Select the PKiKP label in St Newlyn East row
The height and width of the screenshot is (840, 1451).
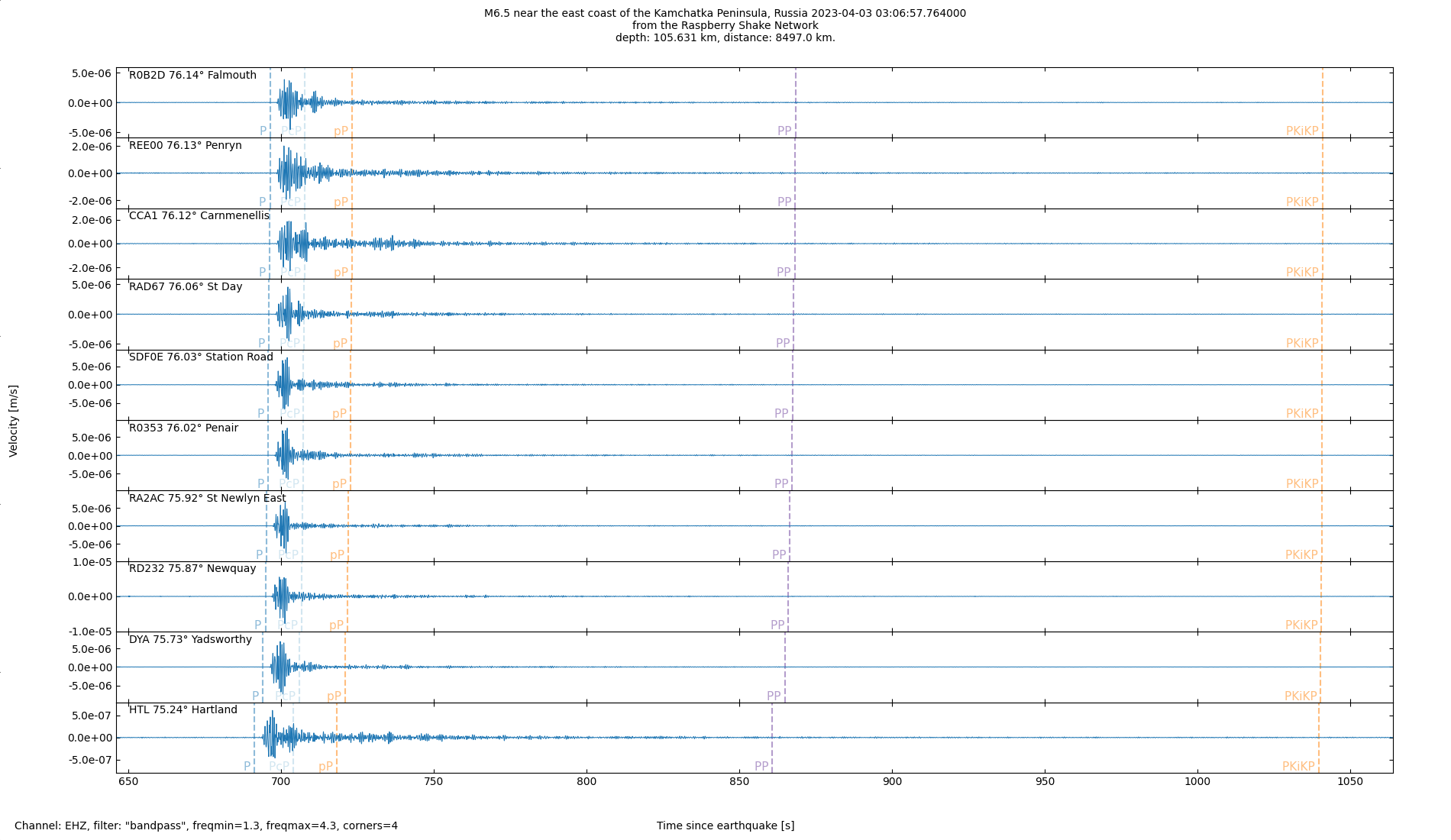pyautogui.click(x=1301, y=555)
